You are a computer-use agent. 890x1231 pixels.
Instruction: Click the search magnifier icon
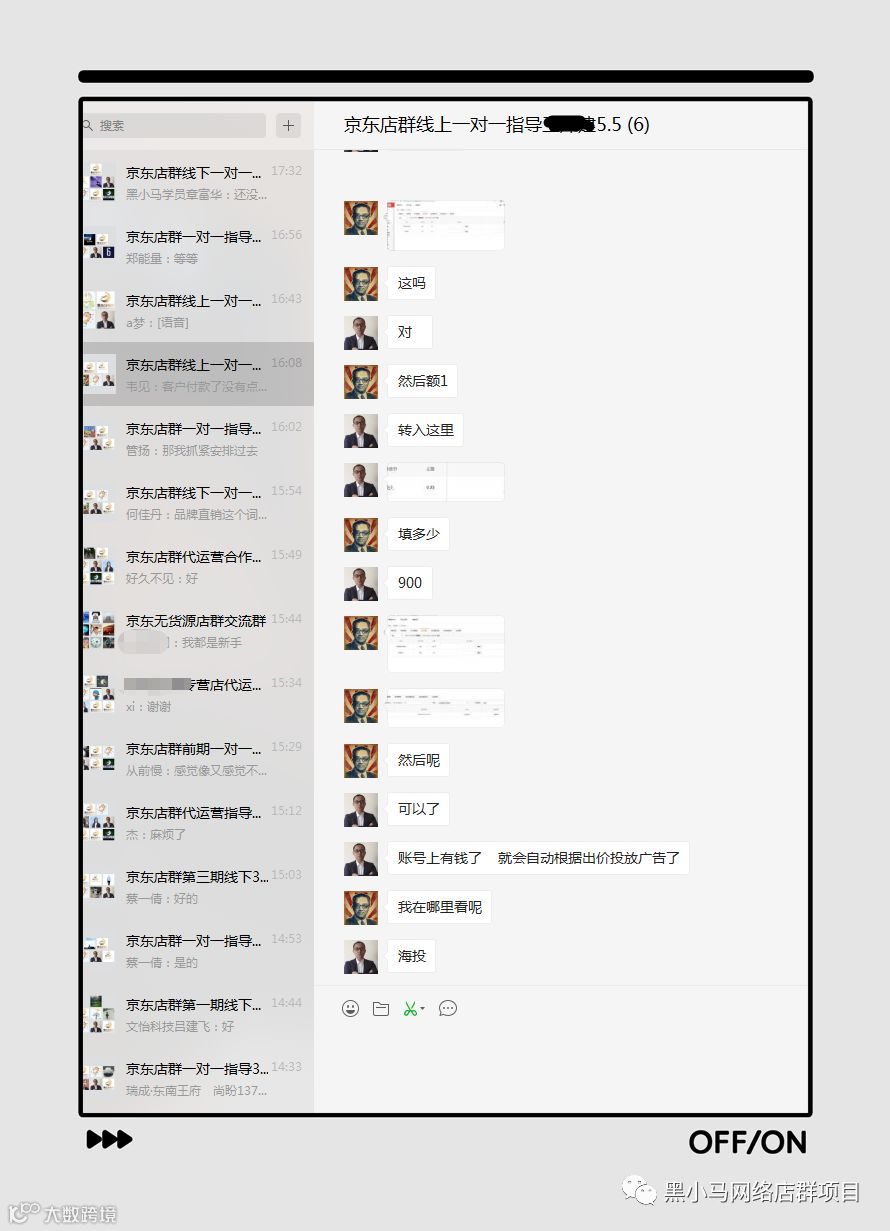point(88,125)
